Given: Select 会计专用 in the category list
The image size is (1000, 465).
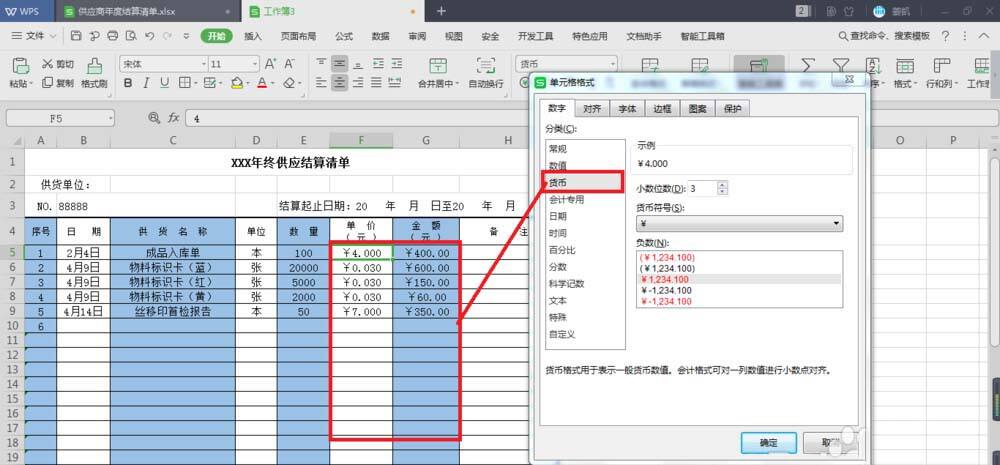Looking at the screenshot, I should coord(566,199).
